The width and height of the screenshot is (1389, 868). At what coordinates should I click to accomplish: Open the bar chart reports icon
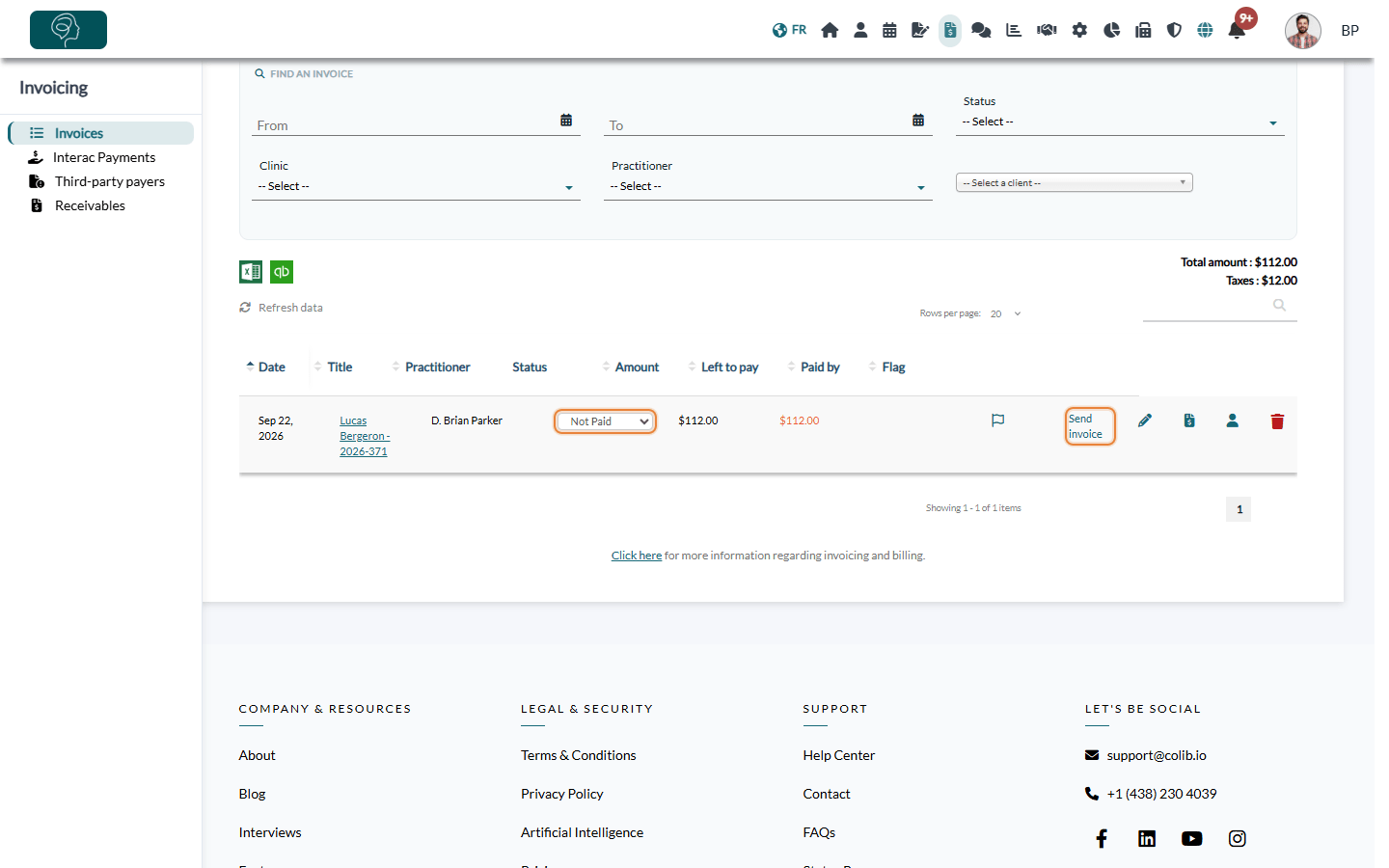tap(1014, 30)
